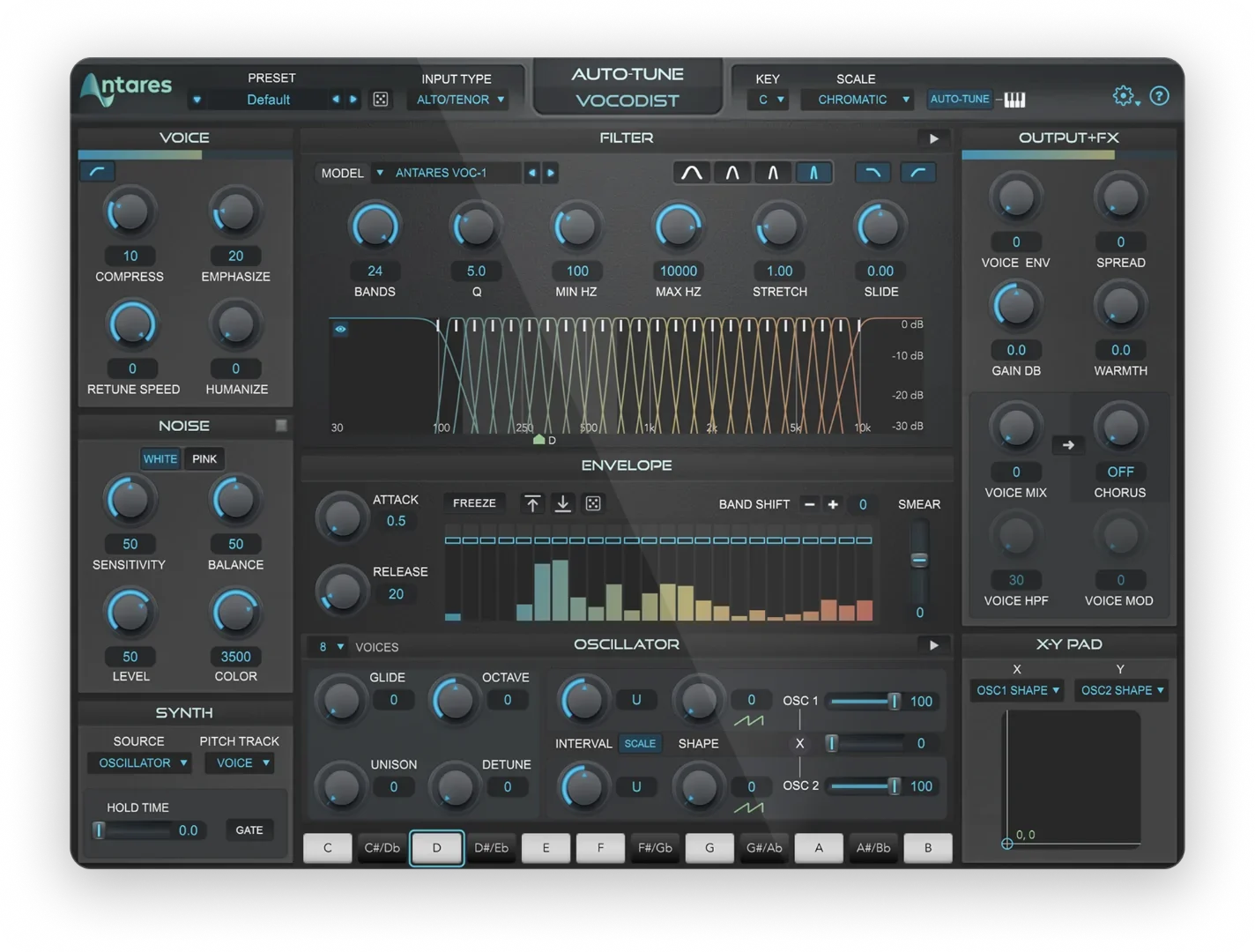The image size is (1255, 952).
Task: Click the downward arrow icon in Envelope
Action: (x=562, y=503)
